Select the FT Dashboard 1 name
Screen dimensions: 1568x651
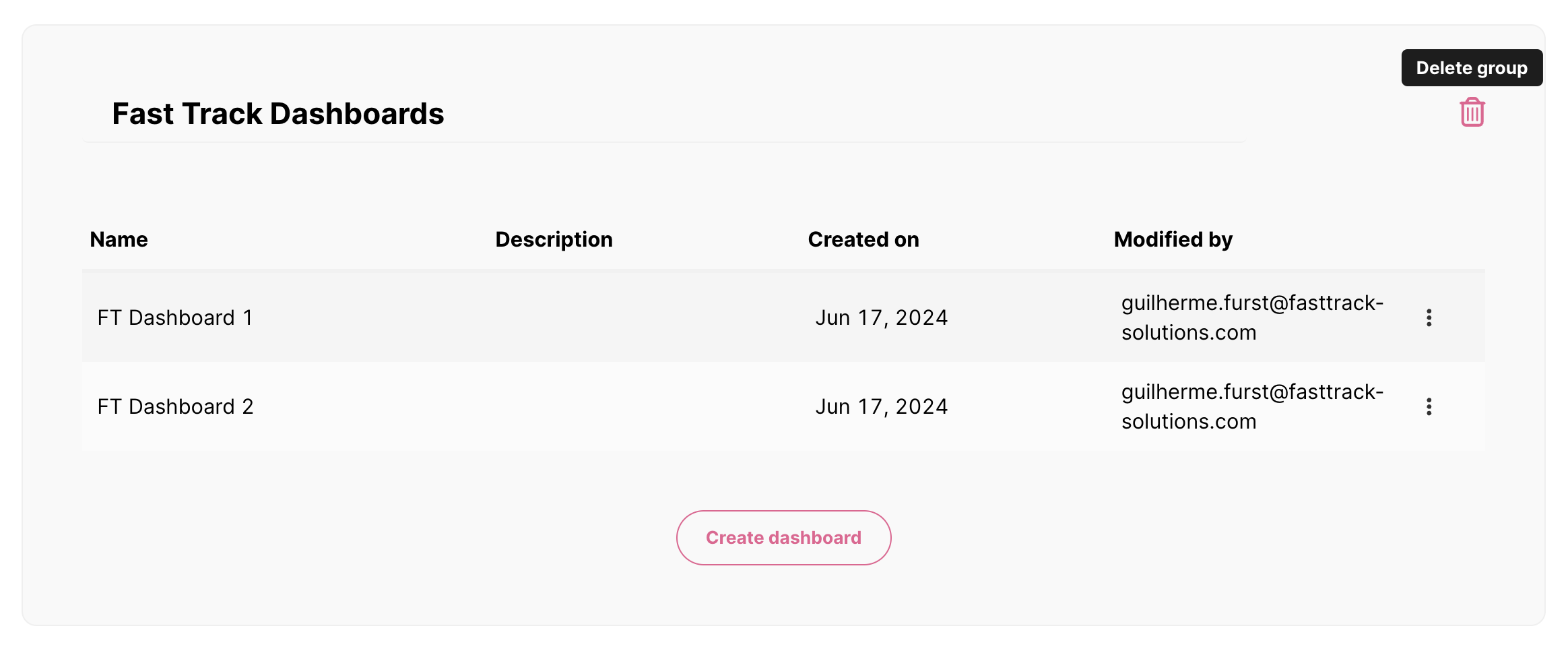174,318
